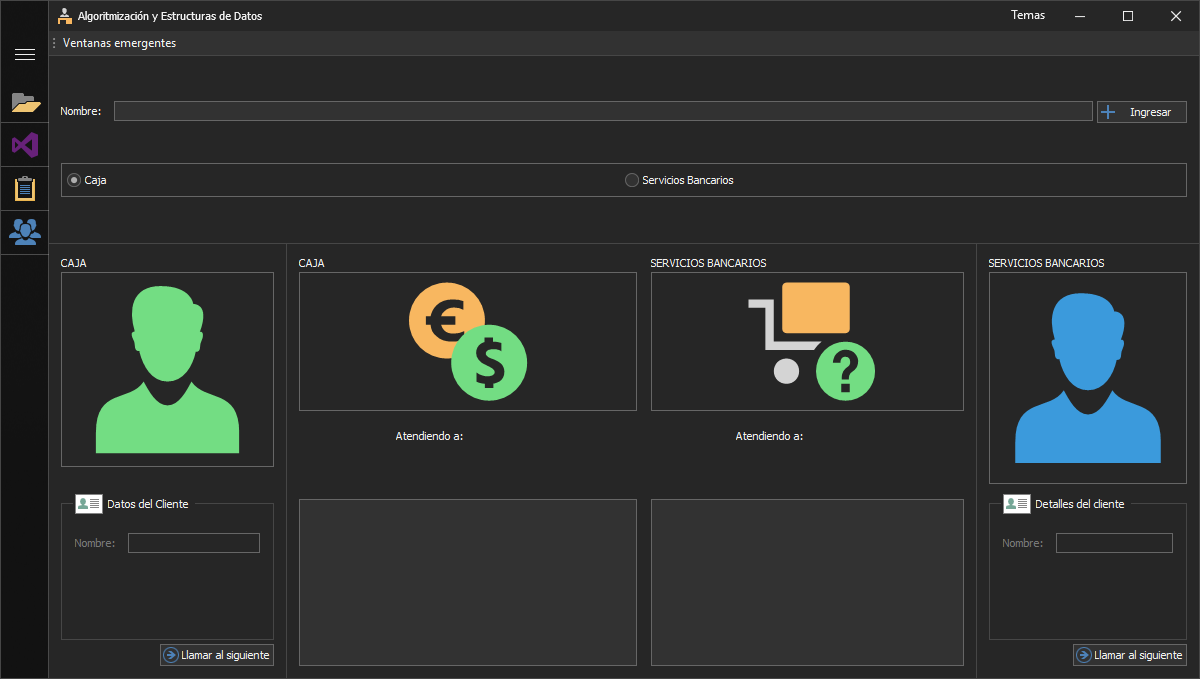This screenshot has width=1200, height=679.
Task: Focus Nombre field in Detalles del cliente
Action: coord(1114,543)
